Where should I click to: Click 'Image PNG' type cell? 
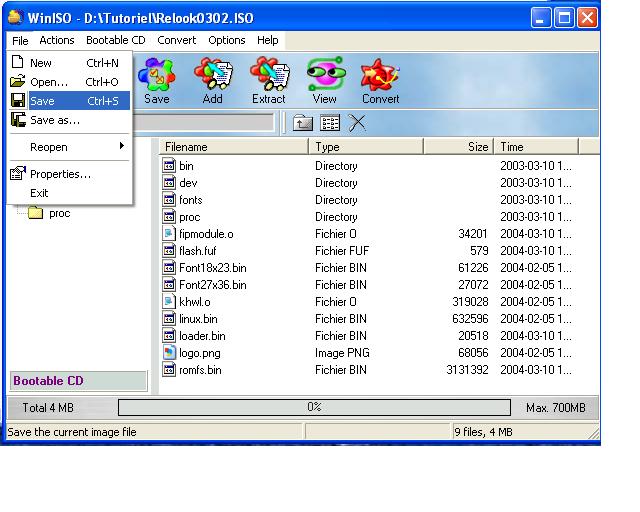coord(342,352)
